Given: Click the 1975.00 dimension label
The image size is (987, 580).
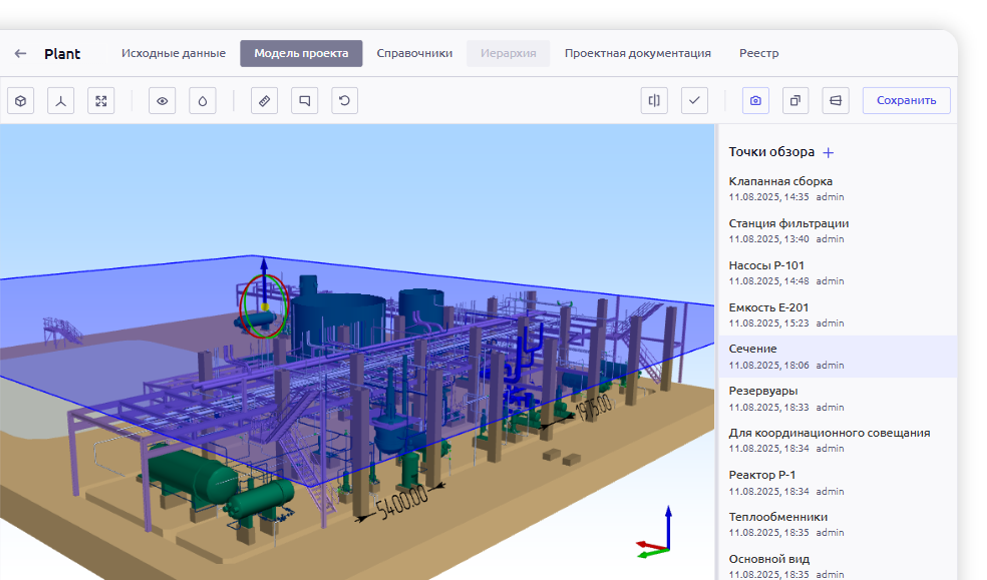Looking at the screenshot, I should (x=594, y=407).
